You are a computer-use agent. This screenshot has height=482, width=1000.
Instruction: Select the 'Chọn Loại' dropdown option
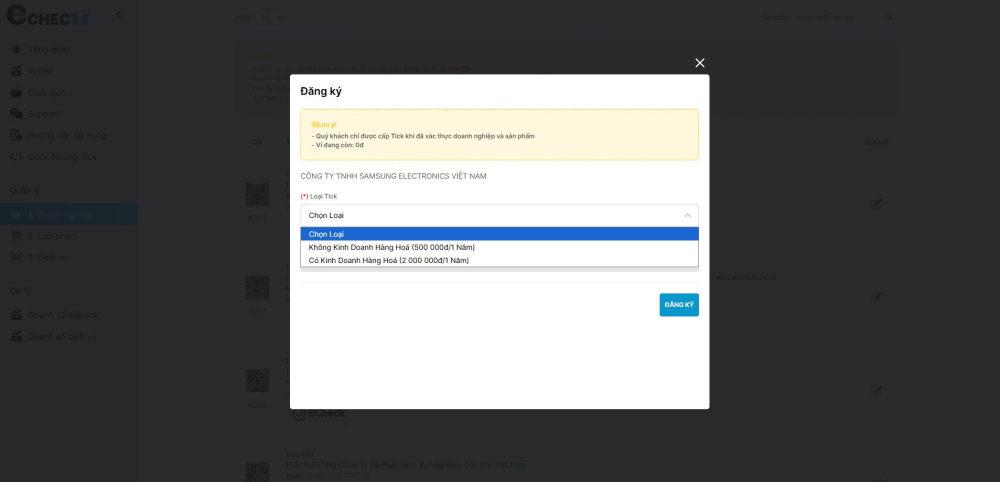499,234
